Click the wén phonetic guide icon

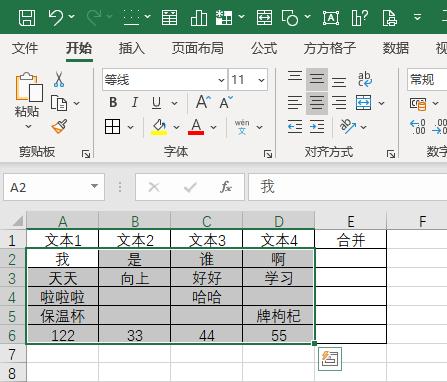coord(242,127)
